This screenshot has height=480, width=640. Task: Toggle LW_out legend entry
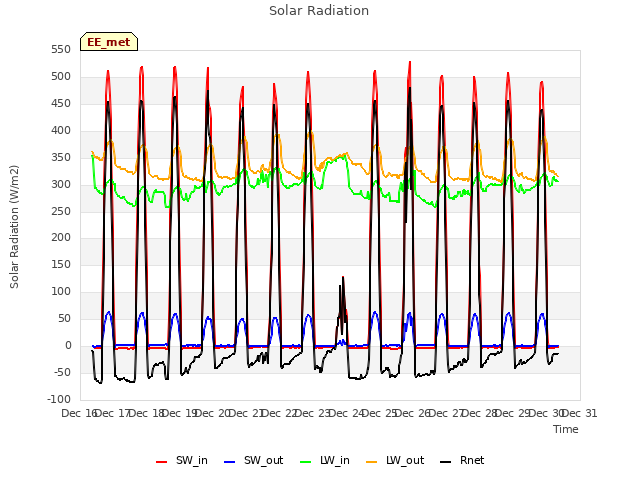[395, 460]
